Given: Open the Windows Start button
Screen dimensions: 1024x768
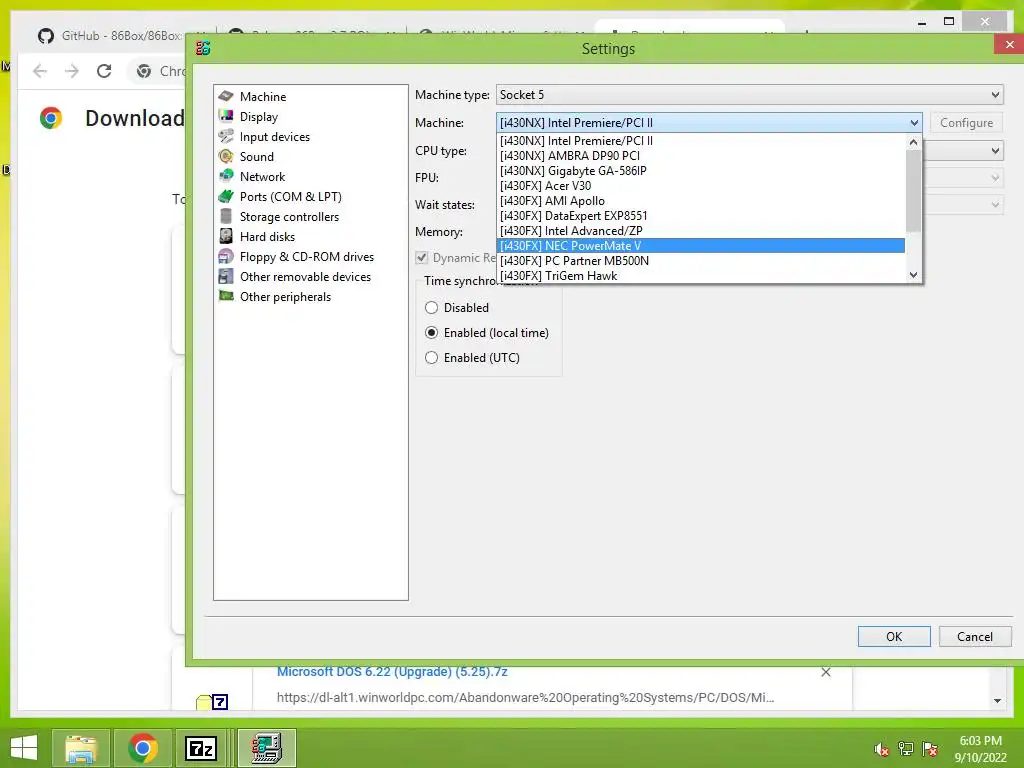Looking at the screenshot, I should point(24,748).
